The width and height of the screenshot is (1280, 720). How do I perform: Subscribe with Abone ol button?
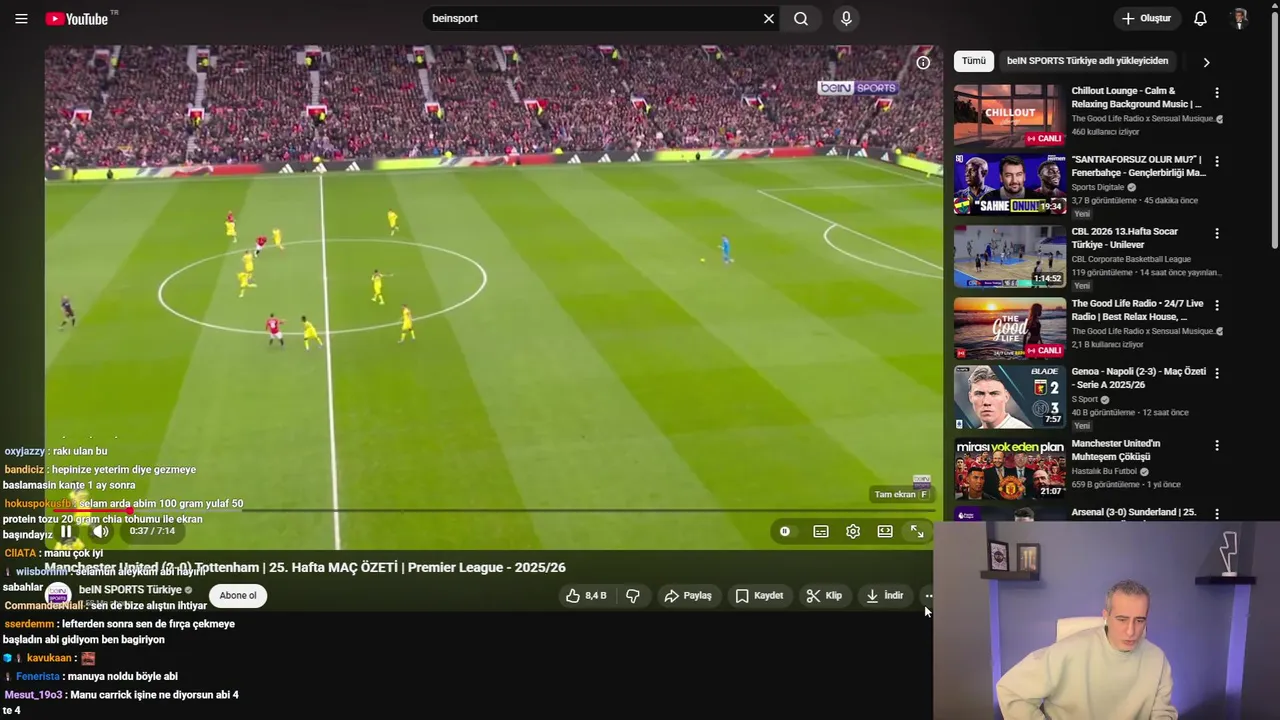pyautogui.click(x=238, y=595)
